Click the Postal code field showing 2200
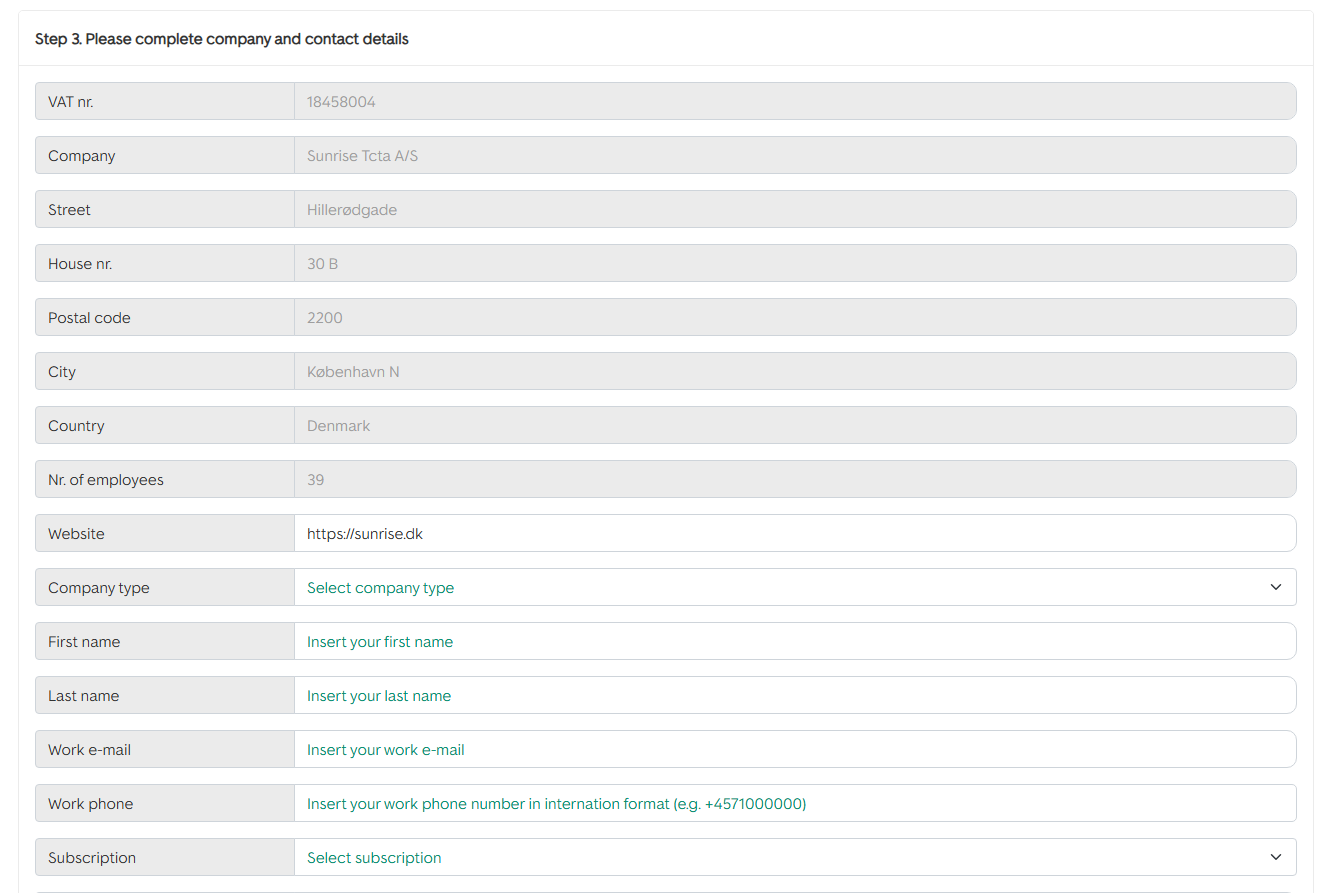1342x893 pixels. (x=794, y=317)
